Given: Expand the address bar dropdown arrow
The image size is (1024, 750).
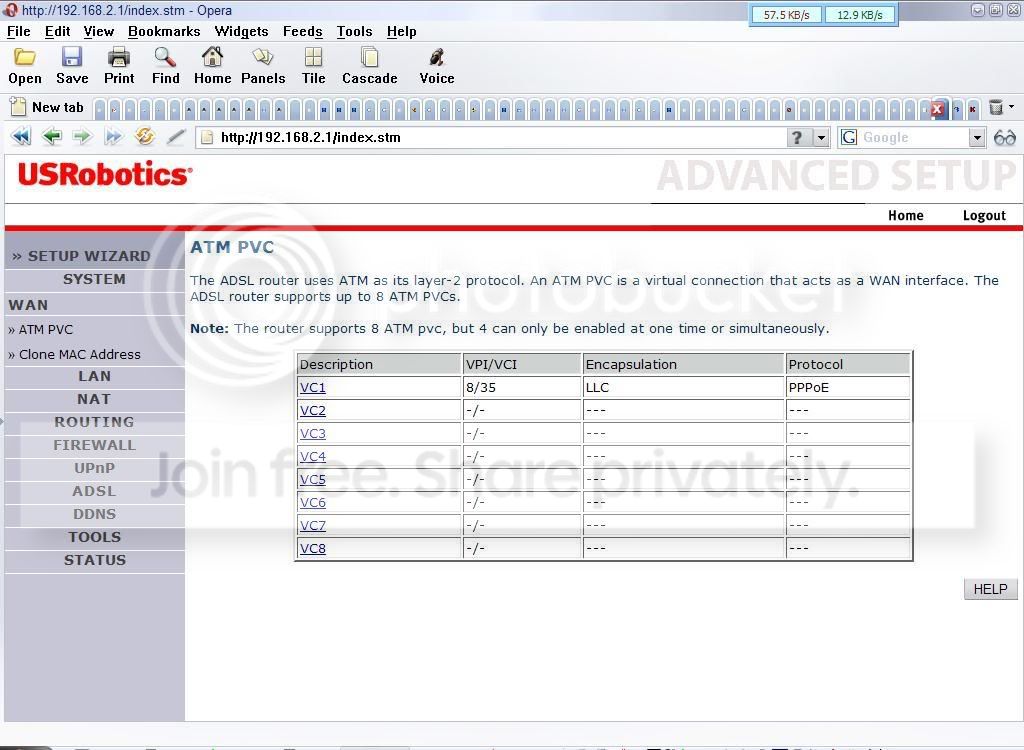Looking at the screenshot, I should 821,138.
